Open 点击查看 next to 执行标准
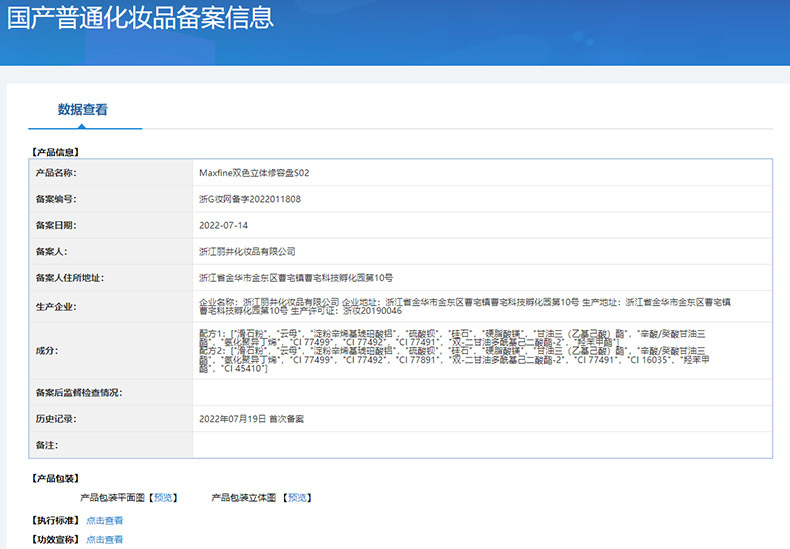Image resolution: width=790 pixels, height=549 pixels. [104, 520]
